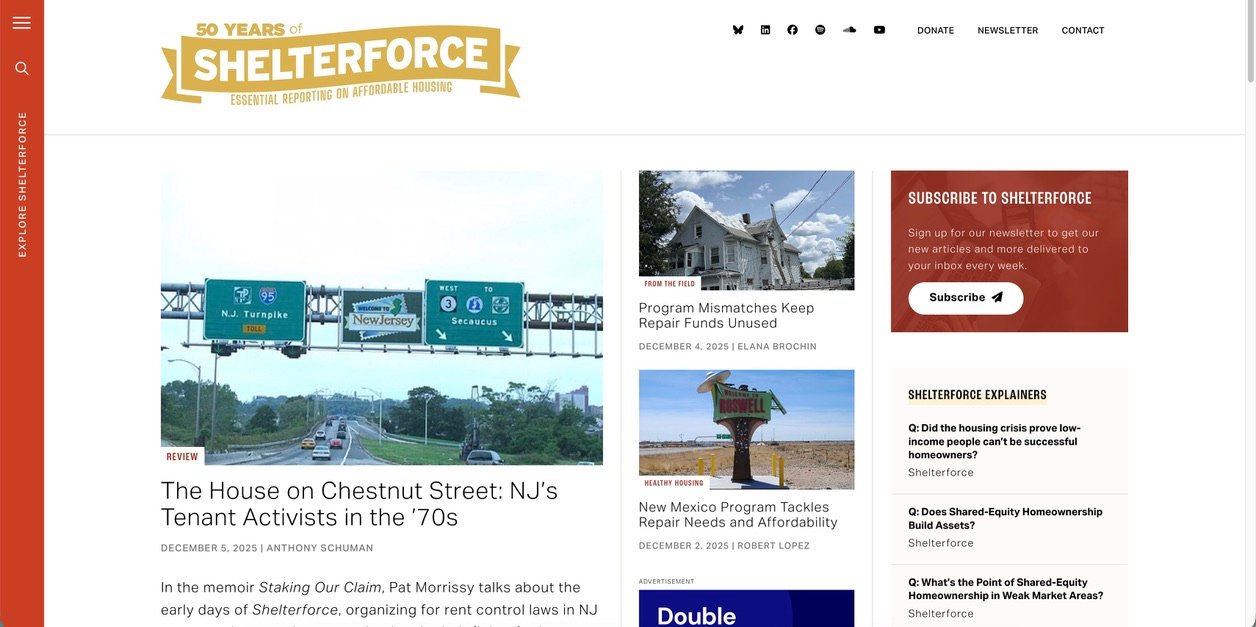Click the Spotify icon
This screenshot has height=627, width=1256.
pyautogui.click(x=820, y=30)
